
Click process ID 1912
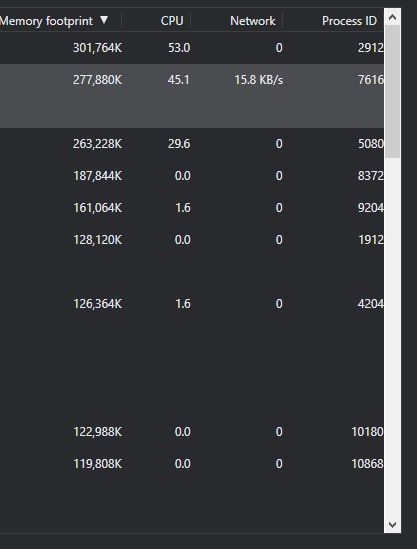[x=370, y=240]
